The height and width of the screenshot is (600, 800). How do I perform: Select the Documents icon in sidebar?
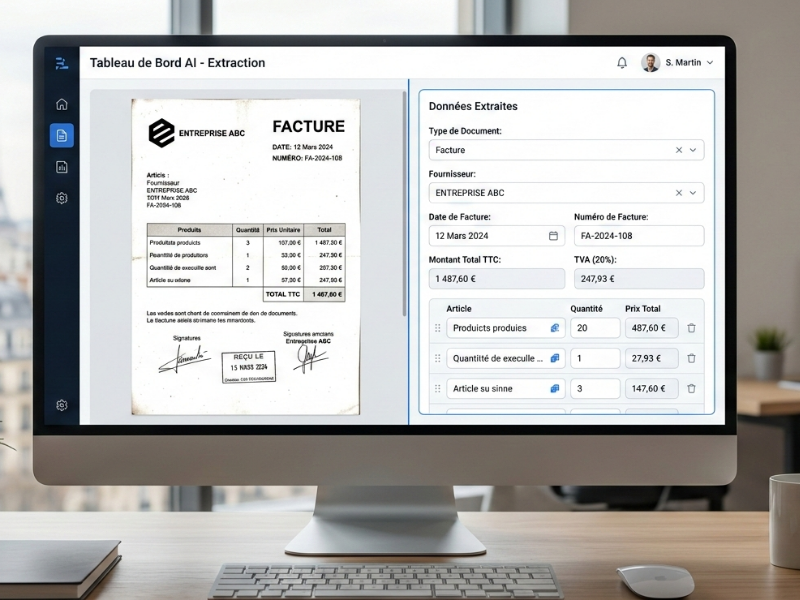point(62,135)
